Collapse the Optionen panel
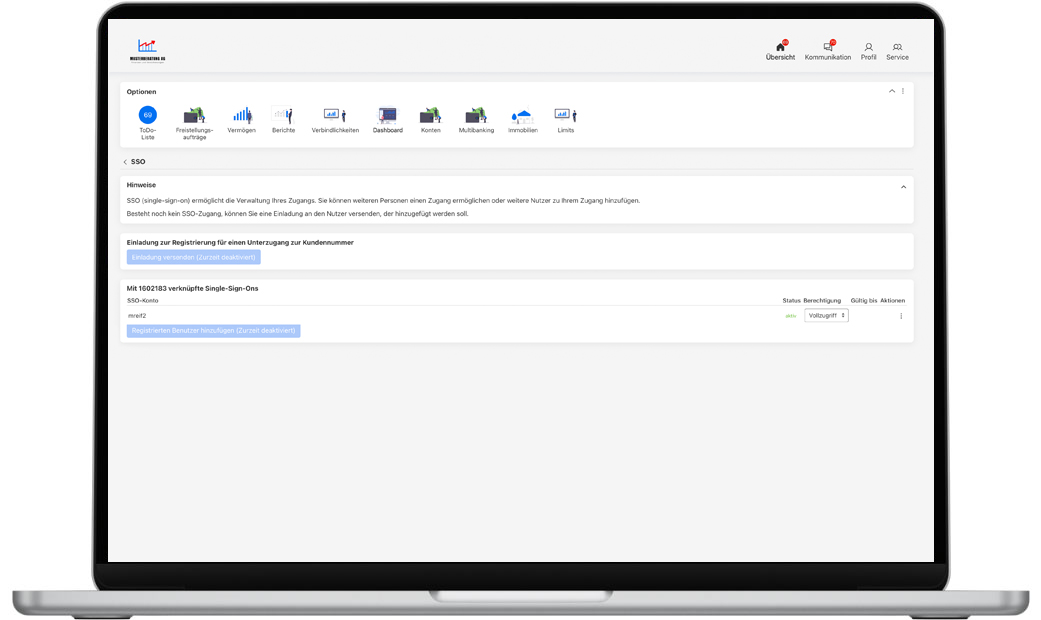Screen dimensions: 1041x620 [x=892, y=91]
